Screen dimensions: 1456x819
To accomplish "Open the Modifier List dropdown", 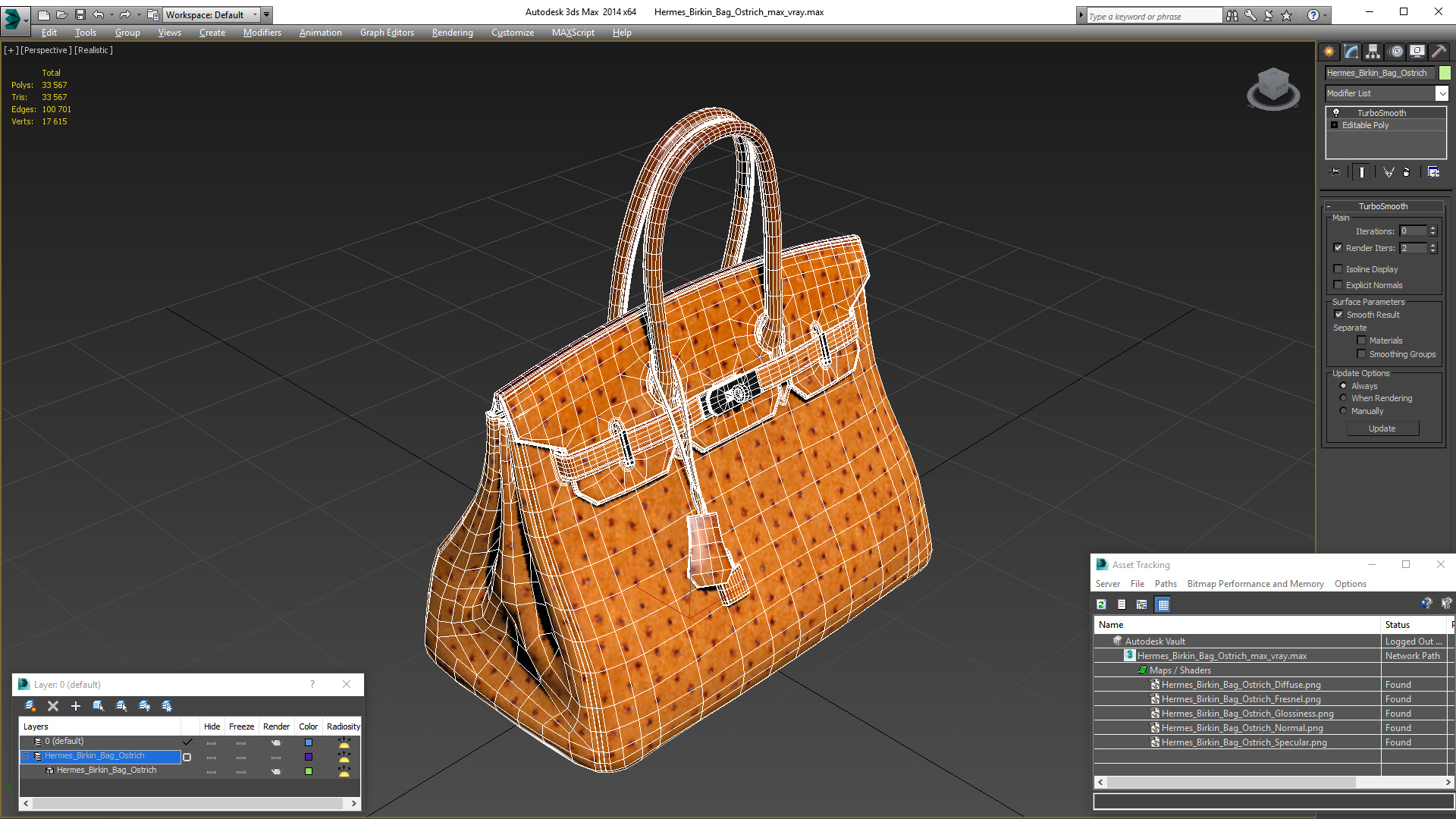I will pyautogui.click(x=1441, y=93).
